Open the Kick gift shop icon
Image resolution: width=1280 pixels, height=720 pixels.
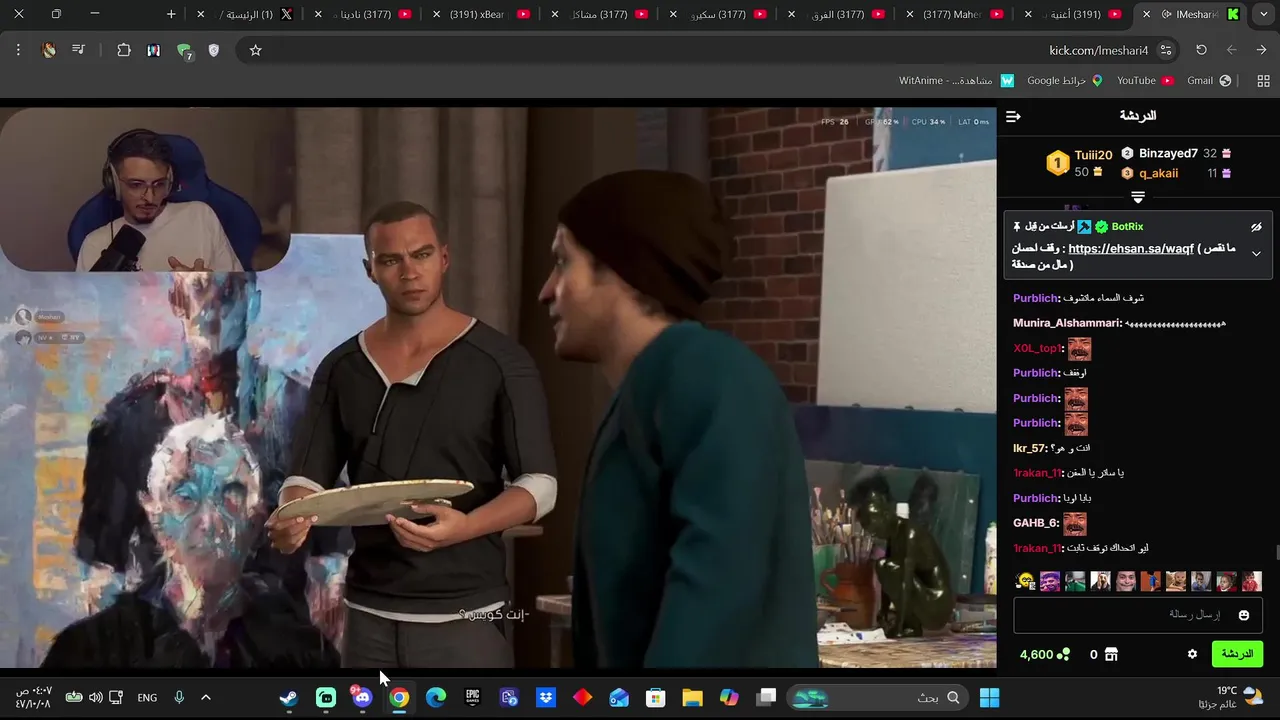tap(1111, 654)
